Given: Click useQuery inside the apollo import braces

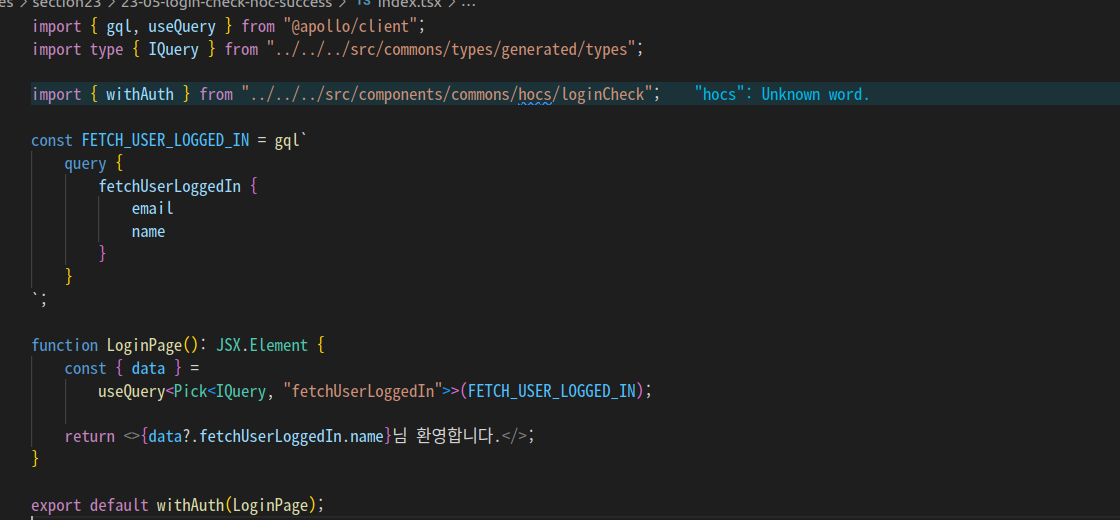Looking at the screenshot, I should 181,27.
